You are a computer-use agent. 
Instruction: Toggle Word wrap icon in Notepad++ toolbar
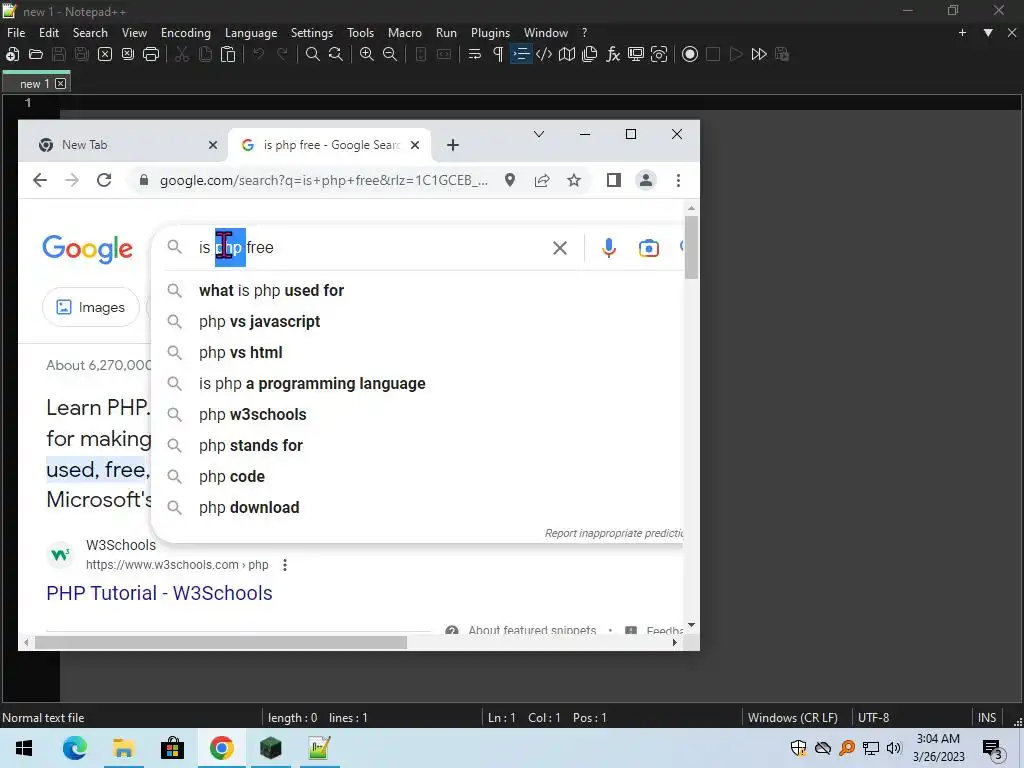coord(475,54)
